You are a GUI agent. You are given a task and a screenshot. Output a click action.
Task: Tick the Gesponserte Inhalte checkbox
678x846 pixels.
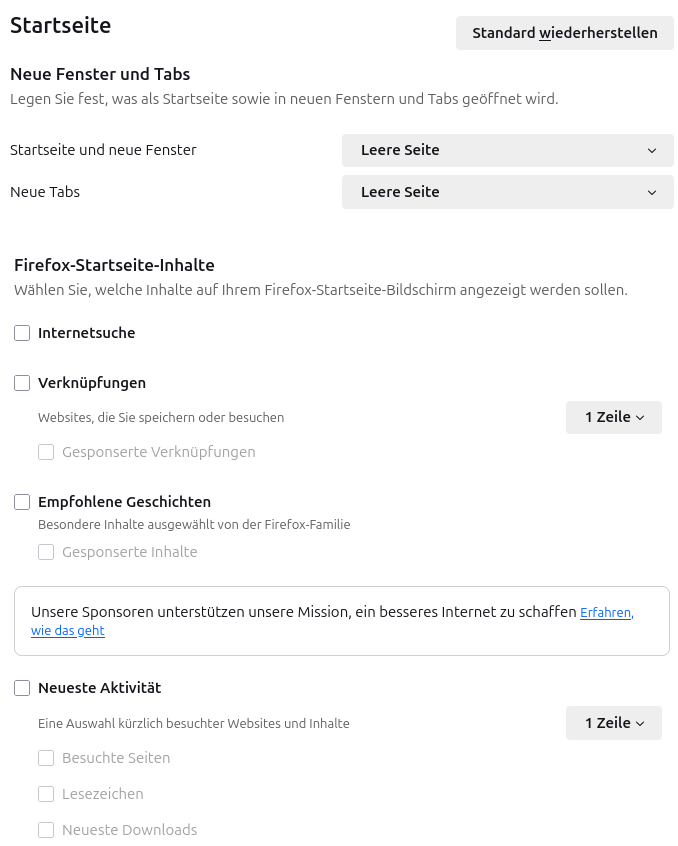[46, 552]
